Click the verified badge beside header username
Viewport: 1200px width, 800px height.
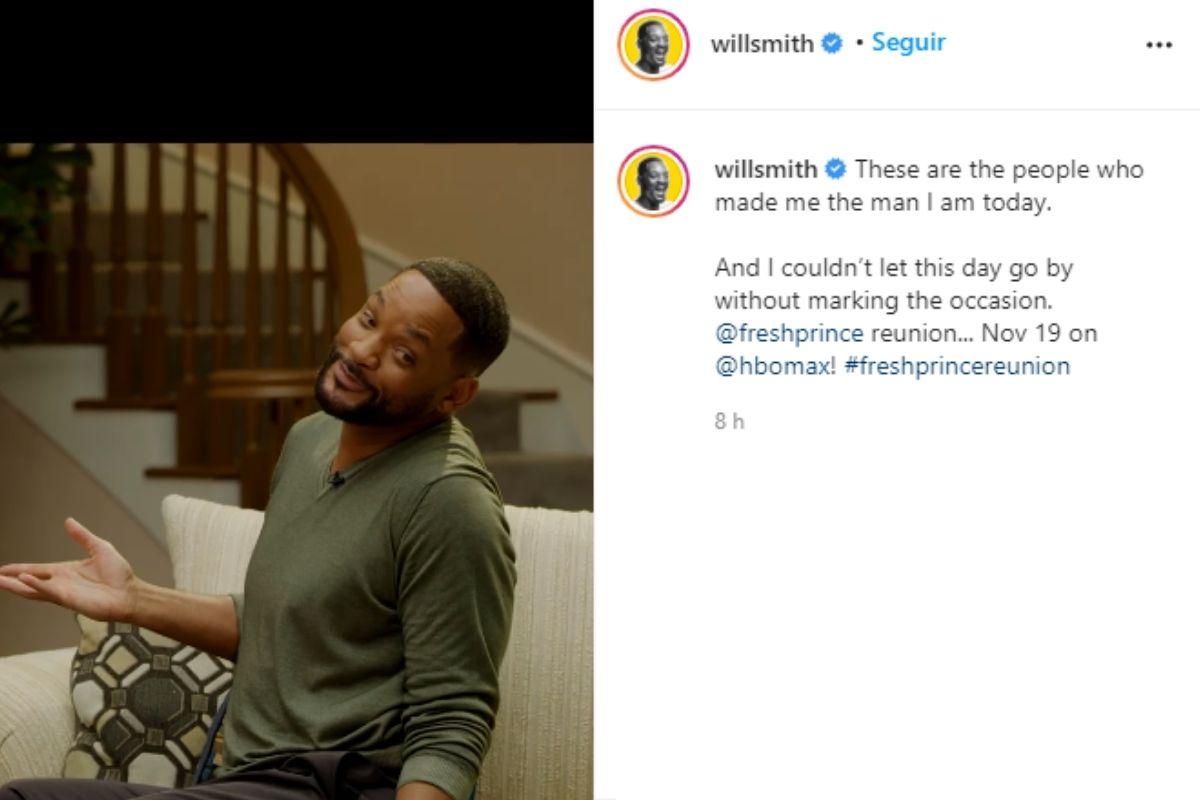(x=832, y=44)
